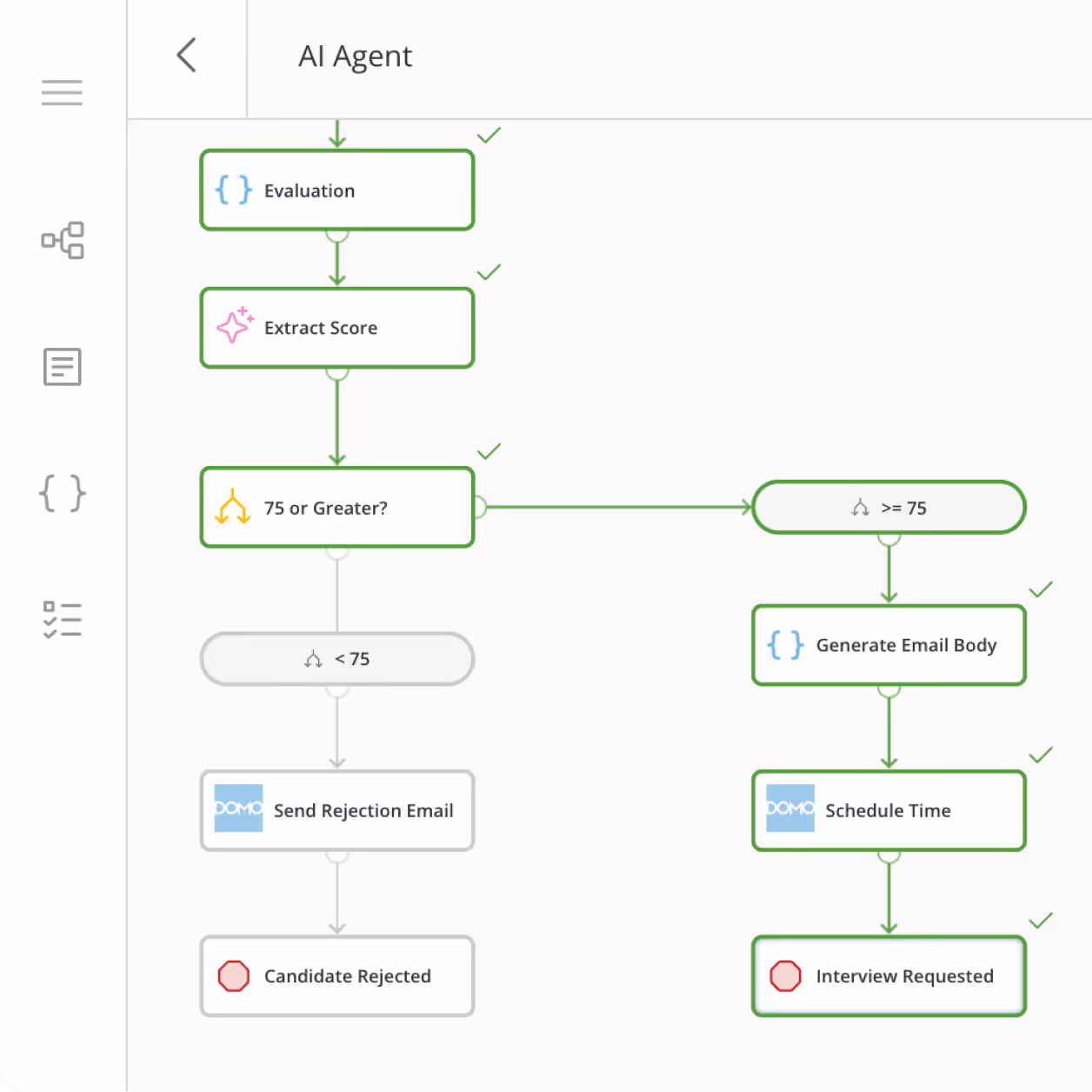The height and width of the screenshot is (1092, 1092).
Task: Select the Send Rejection Email node
Action: point(337,810)
